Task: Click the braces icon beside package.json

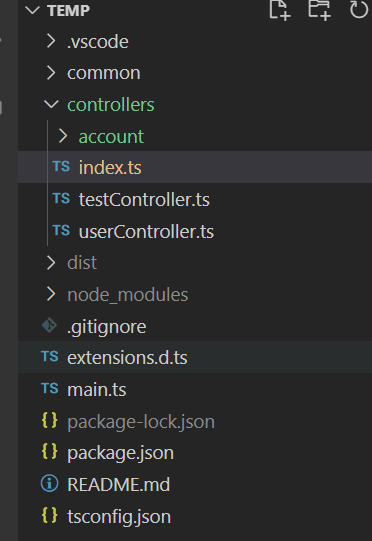Action: click(x=49, y=451)
